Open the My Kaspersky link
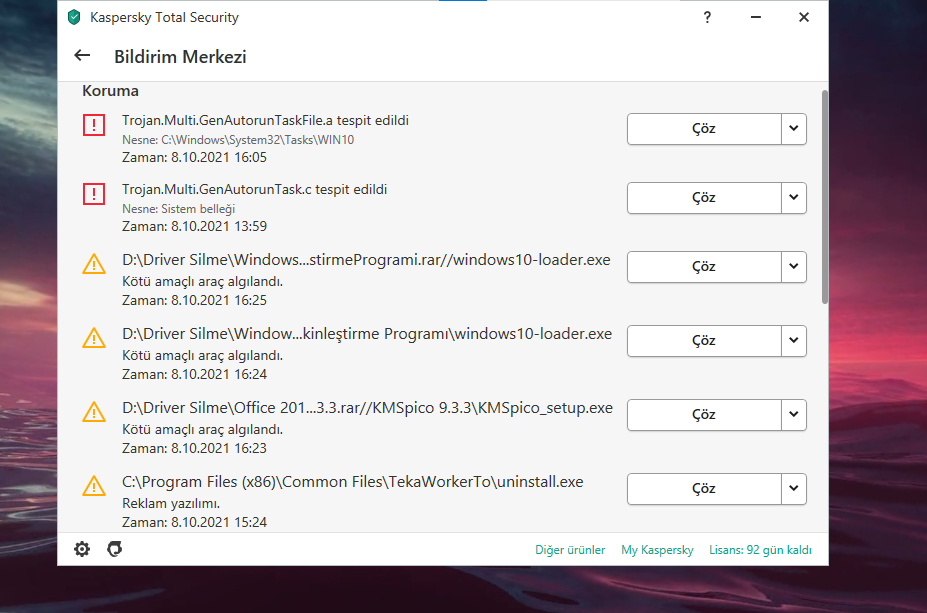The height and width of the screenshot is (613, 927). [657, 550]
